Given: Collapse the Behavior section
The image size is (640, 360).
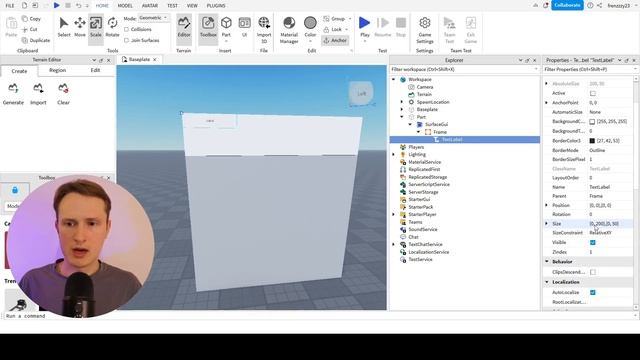Looking at the screenshot, I should [x=547, y=262].
